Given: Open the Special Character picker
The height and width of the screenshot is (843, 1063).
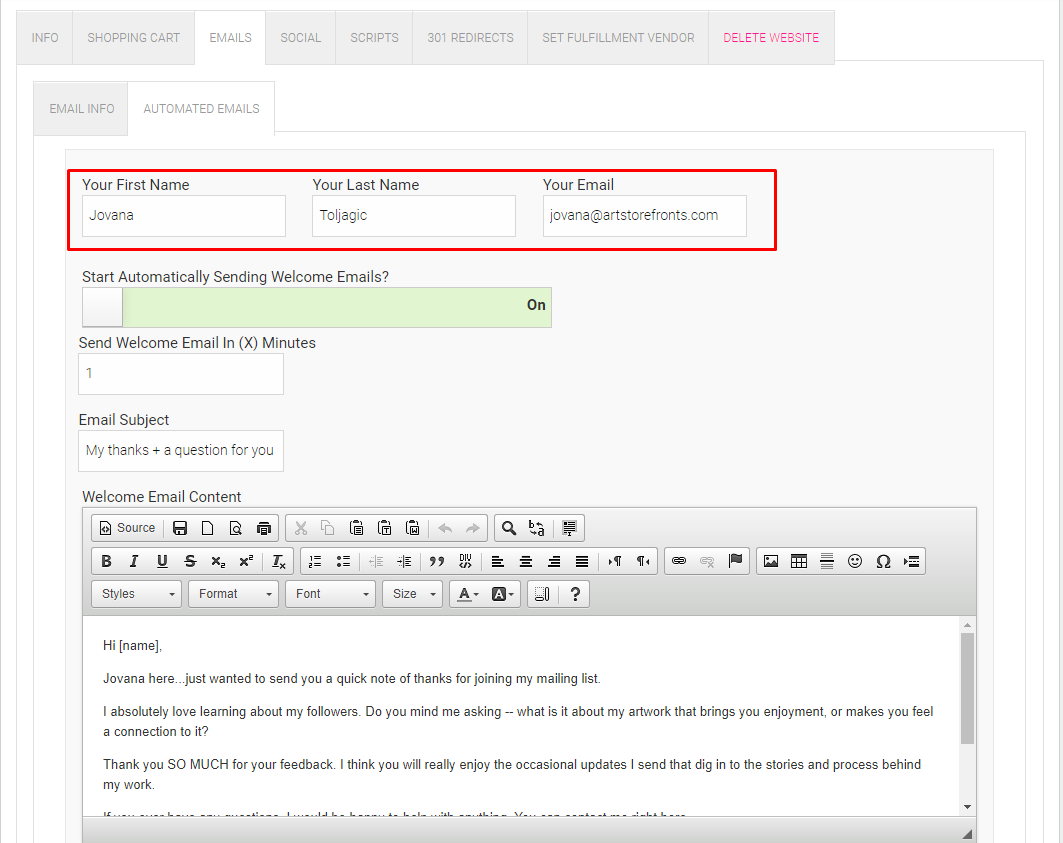Looking at the screenshot, I should pyautogui.click(x=883, y=560).
